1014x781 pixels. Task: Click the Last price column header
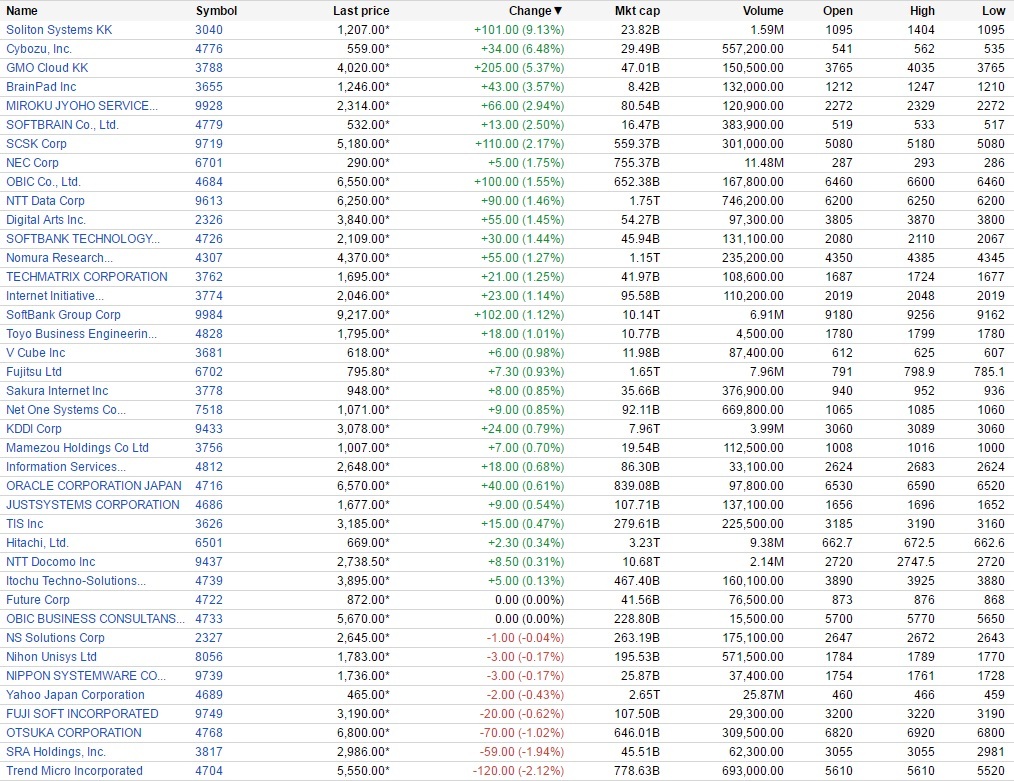[x=361, y=11]
